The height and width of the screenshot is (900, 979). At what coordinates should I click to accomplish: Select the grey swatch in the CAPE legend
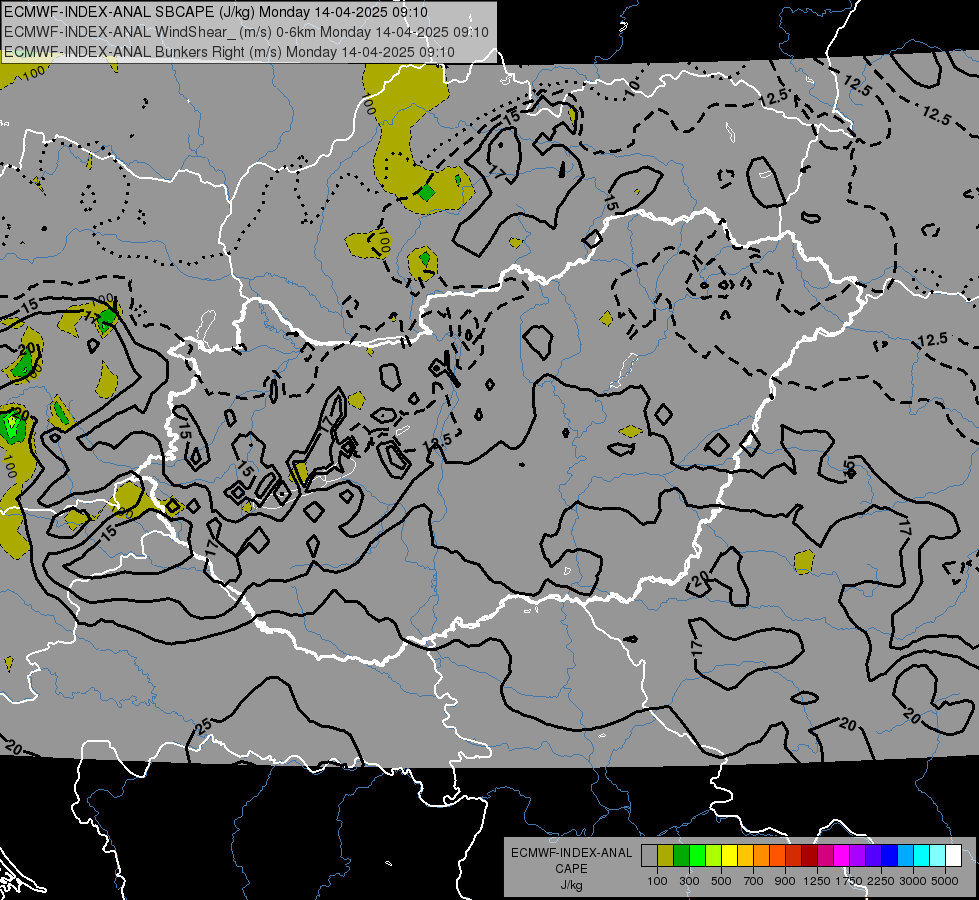[649, 856]
